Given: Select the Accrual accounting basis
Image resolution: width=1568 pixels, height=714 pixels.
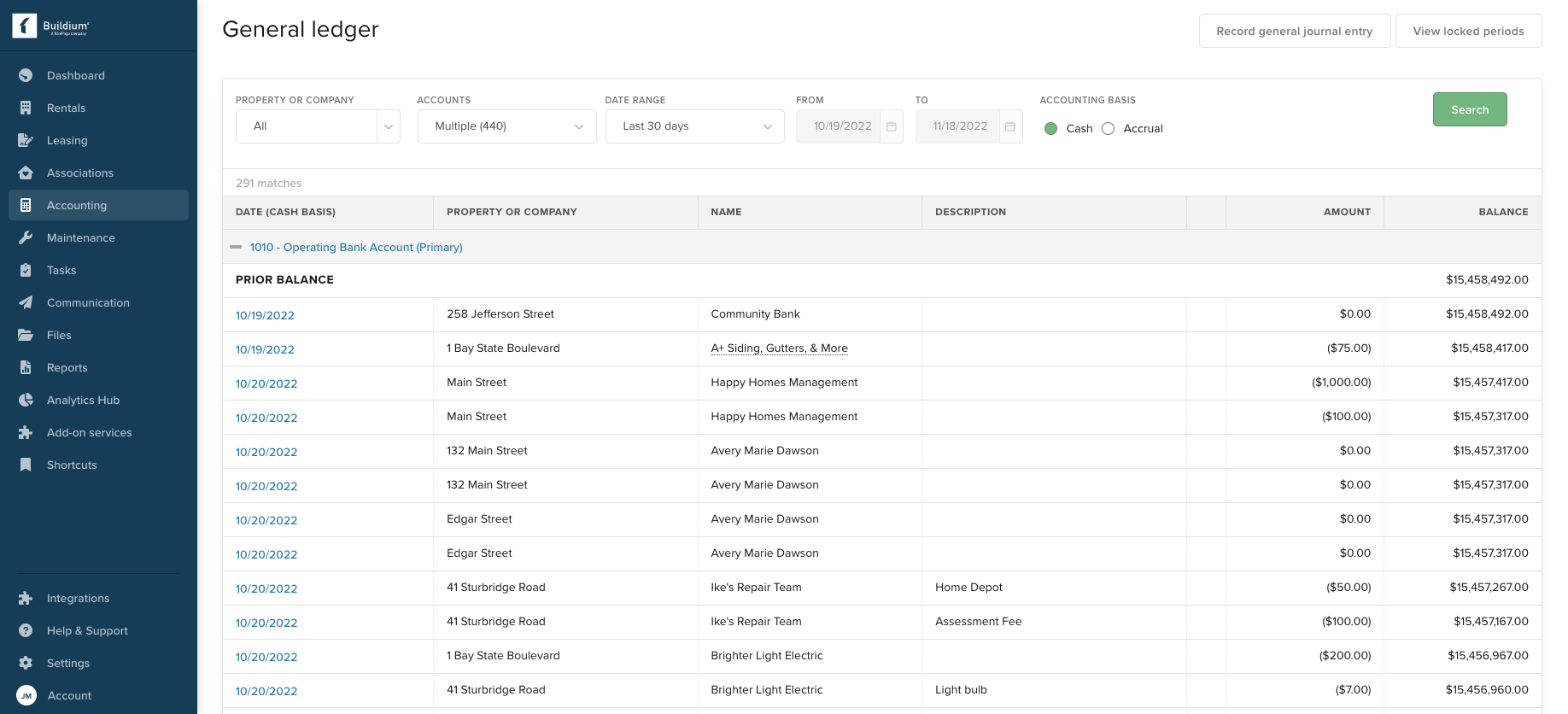Looking at the screenshot, I should click(x=1109, y=129).
